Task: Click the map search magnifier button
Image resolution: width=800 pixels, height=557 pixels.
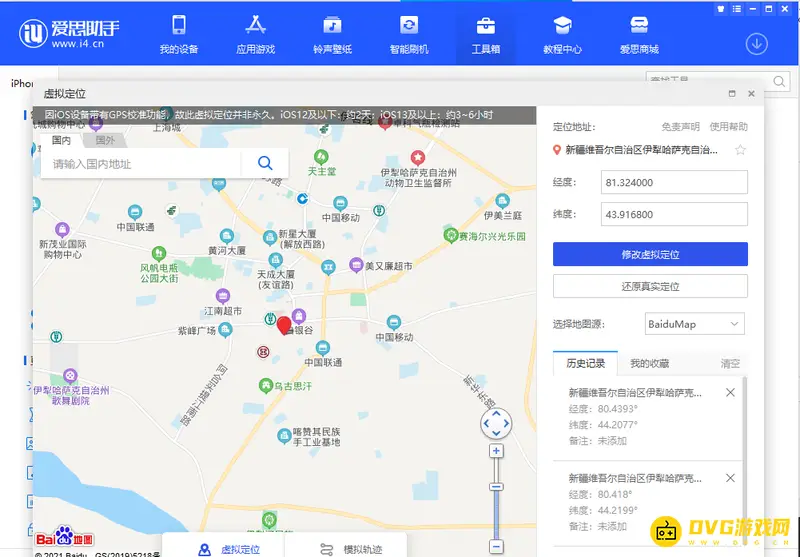Action: pos(265,163)
